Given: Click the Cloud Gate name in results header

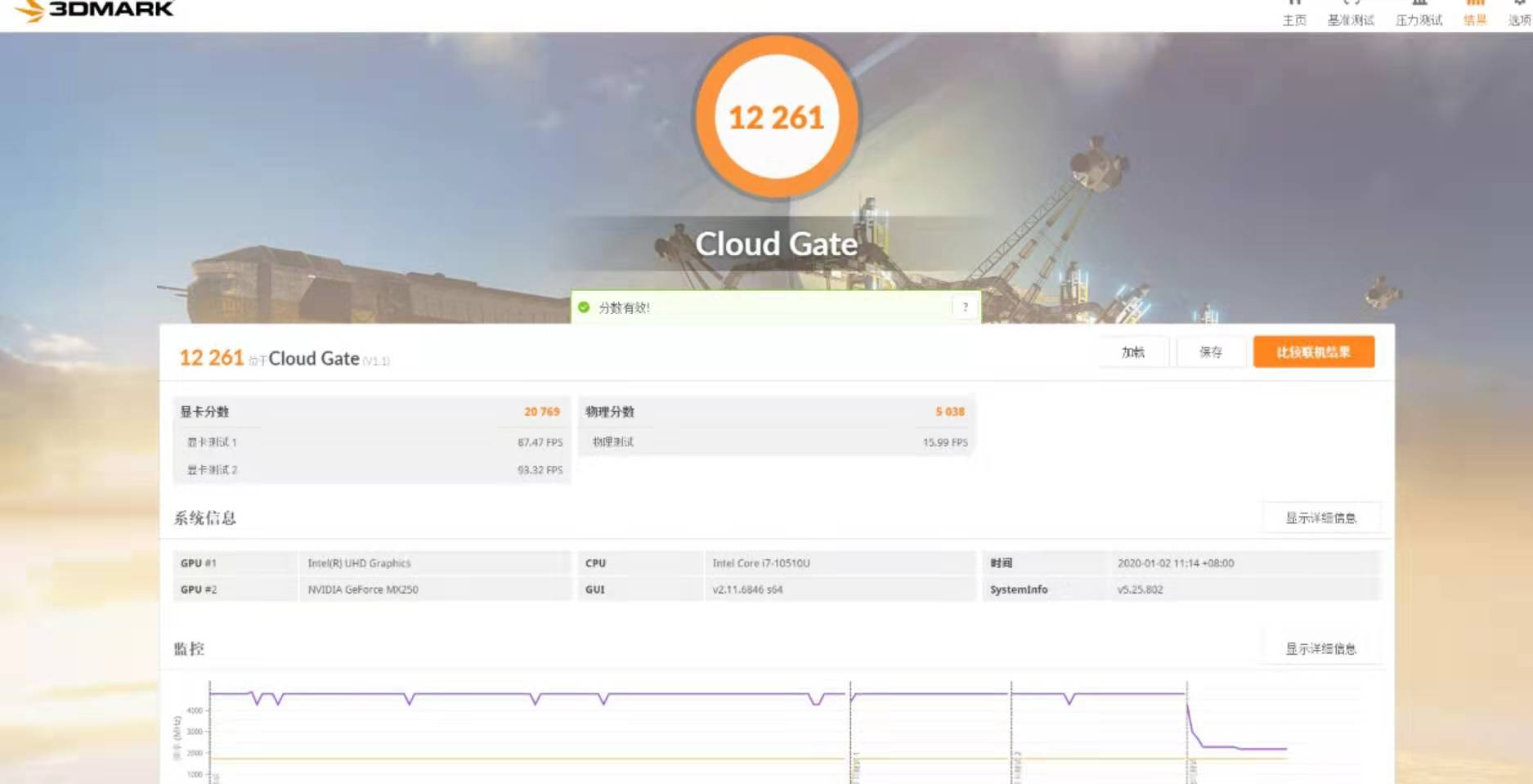Looking at the screenshot, I should click(314, 358).
